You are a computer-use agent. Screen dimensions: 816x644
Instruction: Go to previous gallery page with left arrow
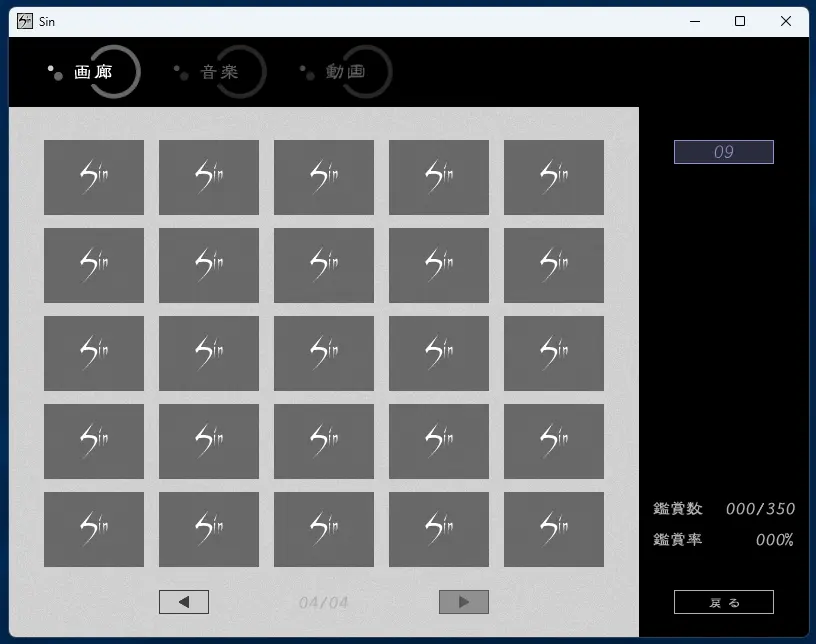point(184,602)
